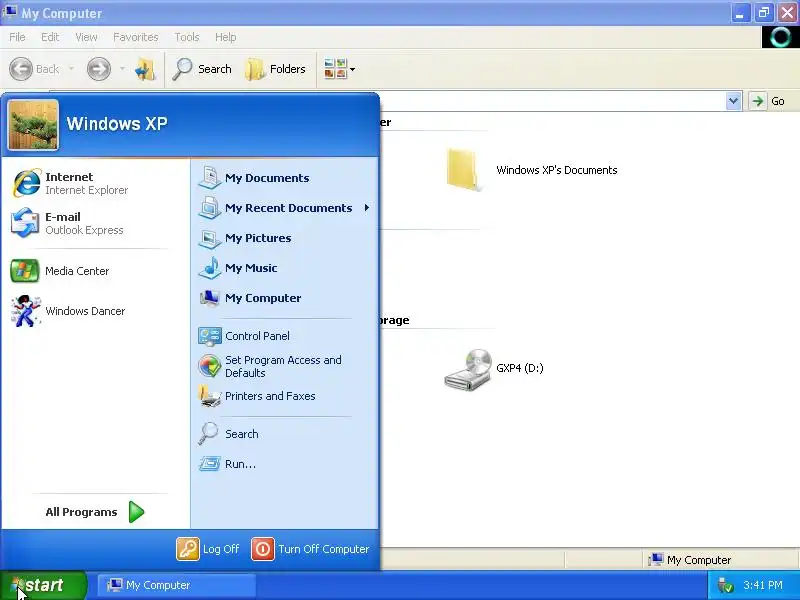The width and height of the screenshot is (800, 600).
Task: Click the Search toolbar button
Action: click(x=202, y=69)
